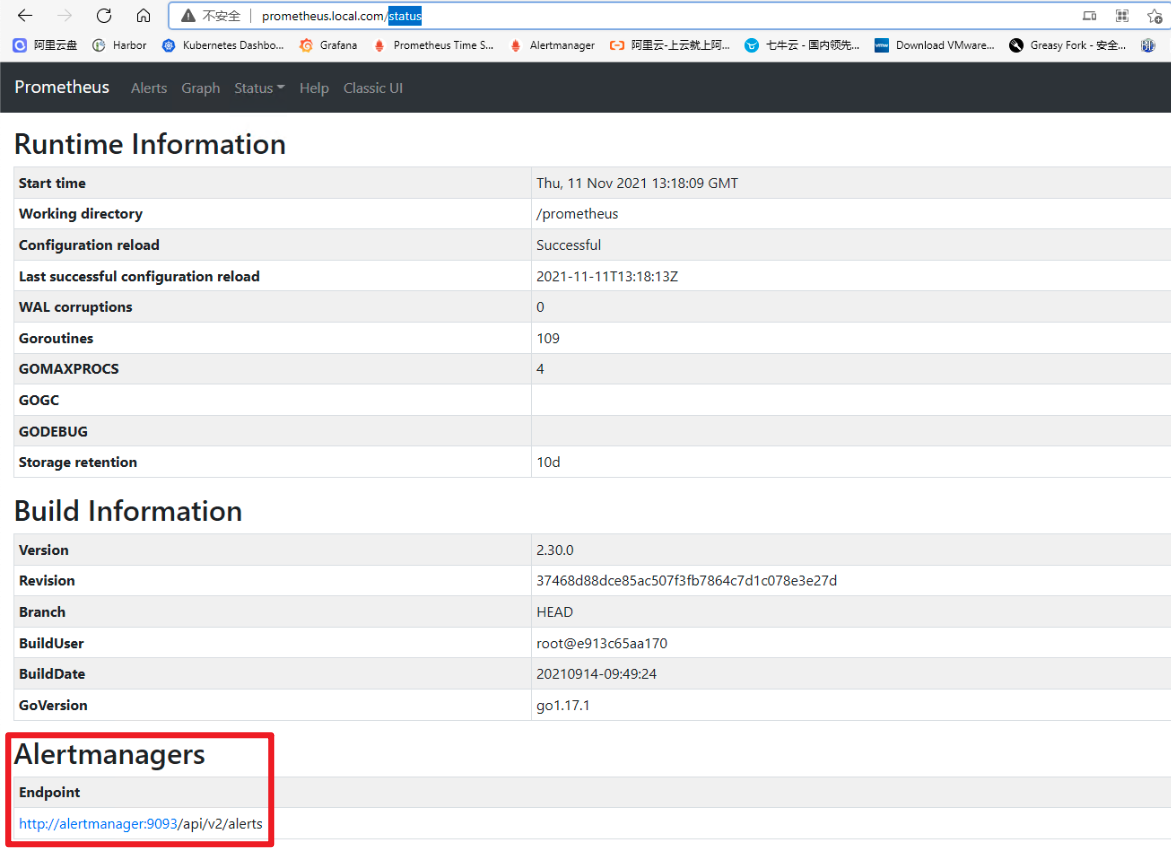This screenshot has height=850, width=1171.
Task: Click the BuildDate value 20210914-09:49:24
Action: tap(596, 674)
